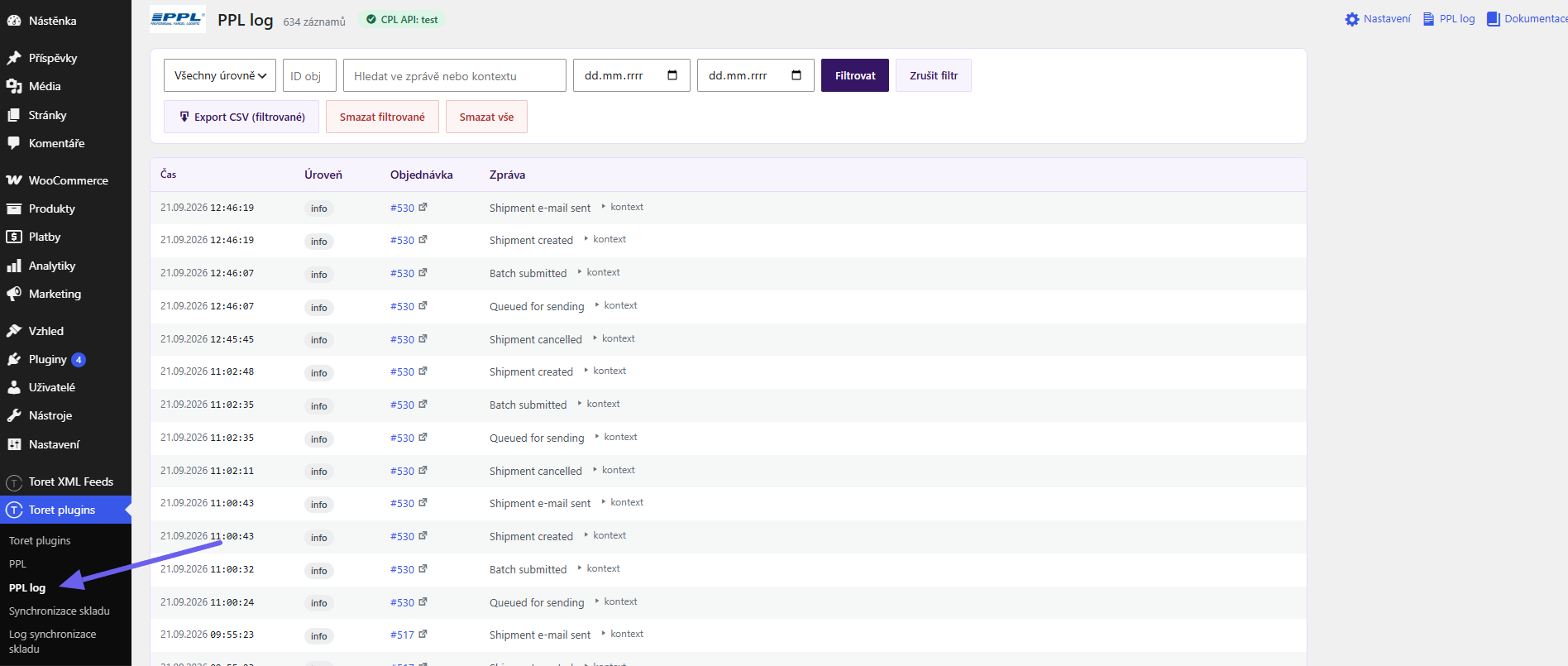Open calendar picker in second date field

[796, 75]
